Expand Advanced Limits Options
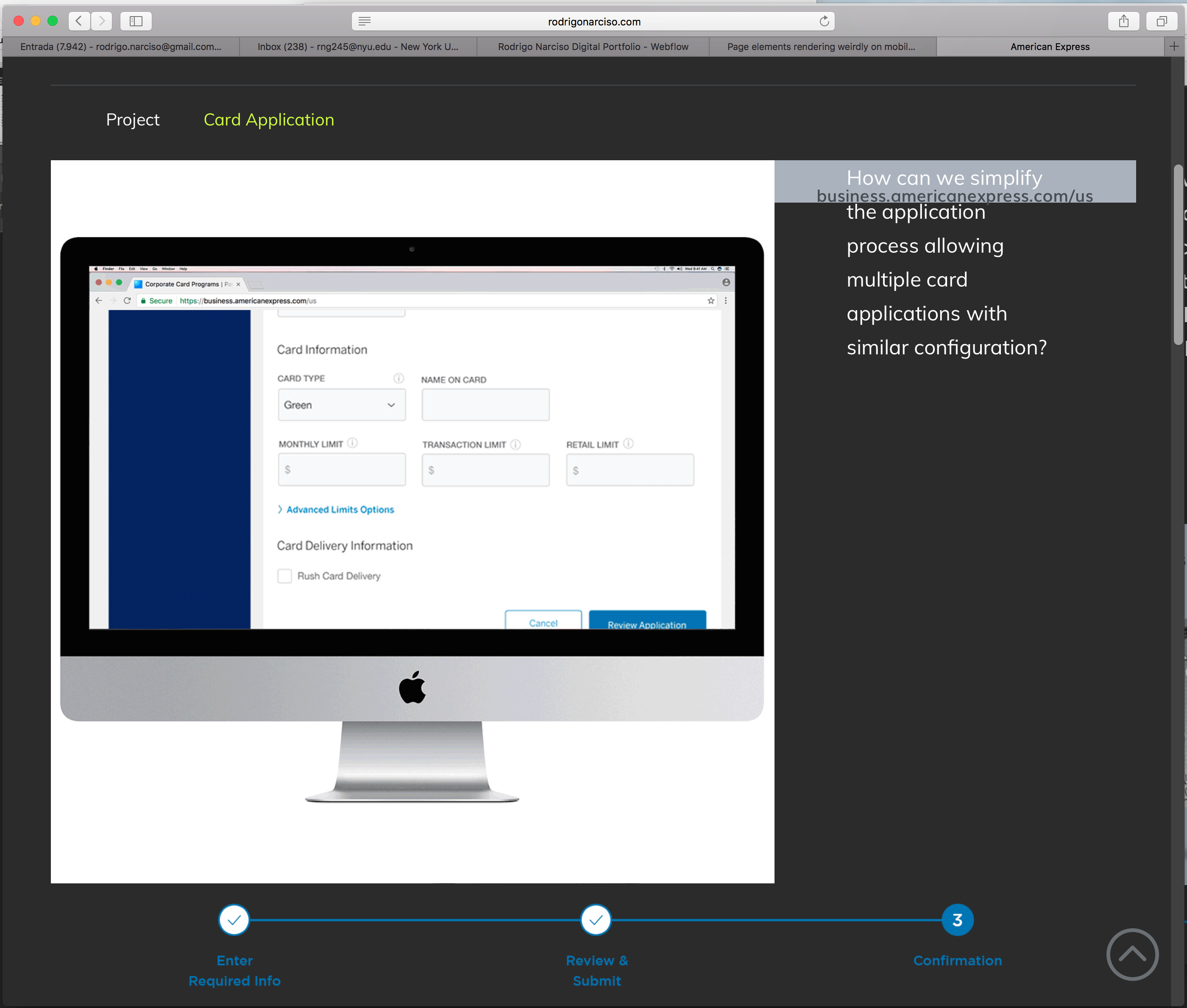This screenshot has width=1187, height=1008. [340, 509]
